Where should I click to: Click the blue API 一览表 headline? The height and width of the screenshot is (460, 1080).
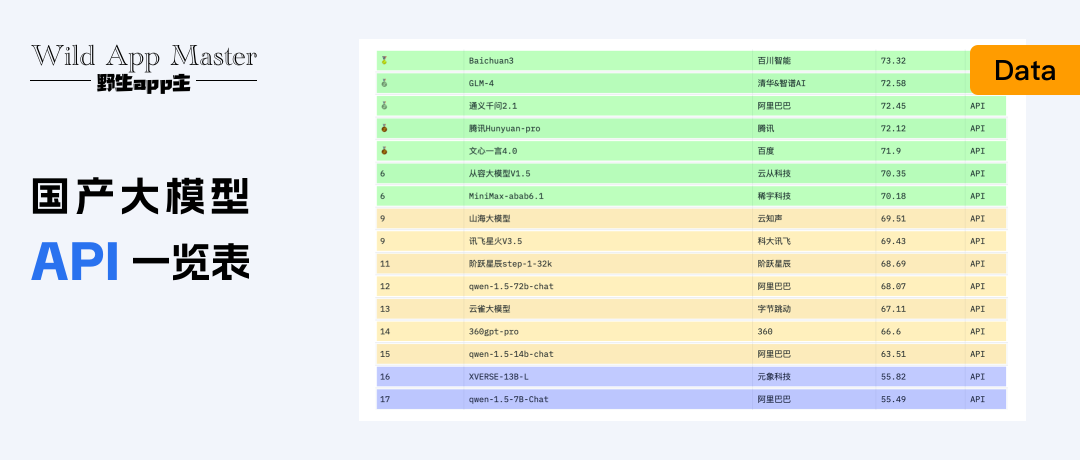pos(141,262)
